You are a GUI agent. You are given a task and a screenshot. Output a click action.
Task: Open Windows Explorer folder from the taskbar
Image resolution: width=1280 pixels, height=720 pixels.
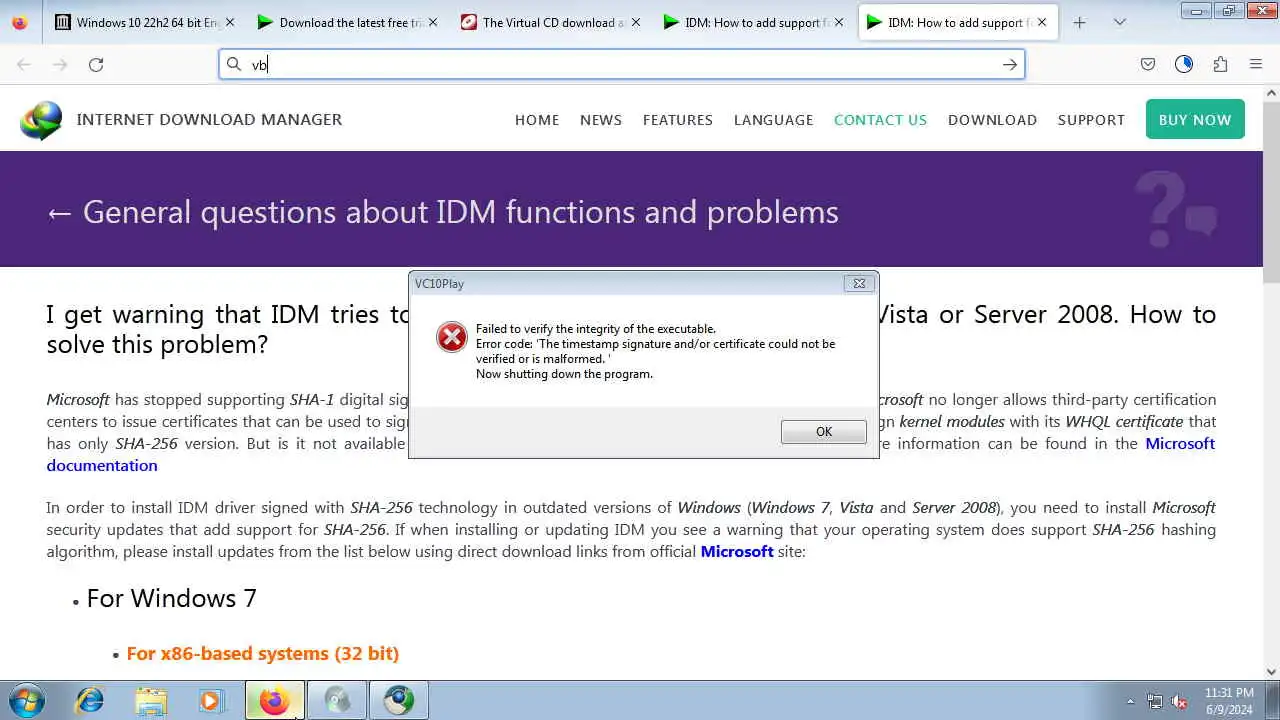point(151,701)
